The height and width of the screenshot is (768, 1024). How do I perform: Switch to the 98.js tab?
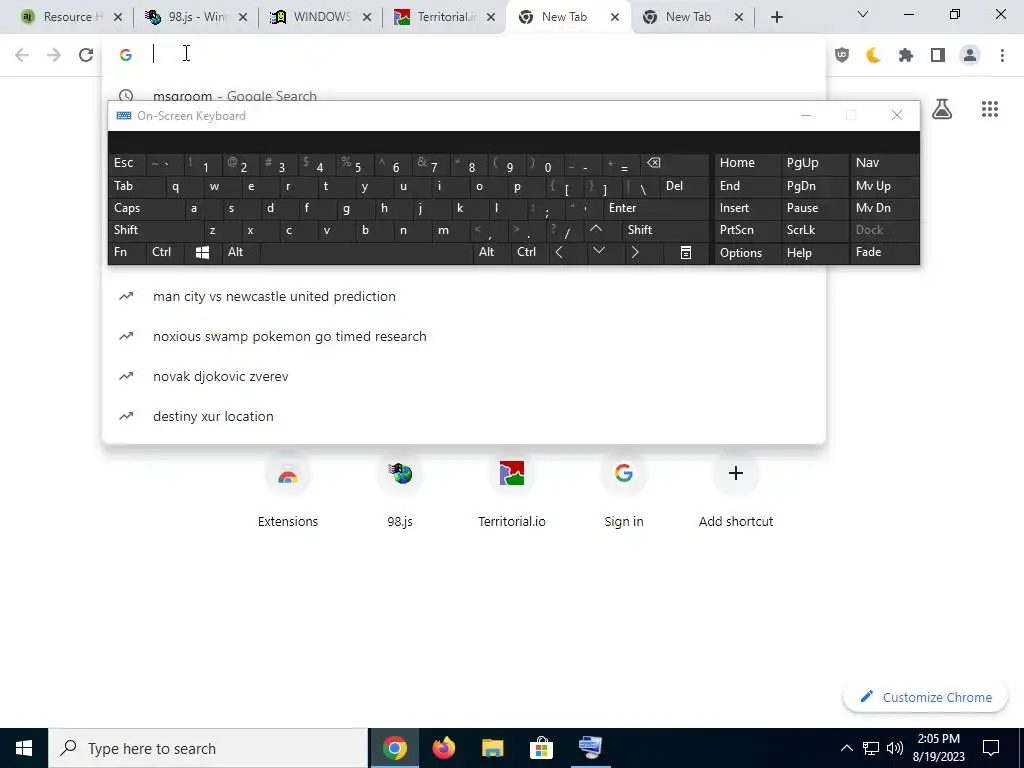point(195,17)
